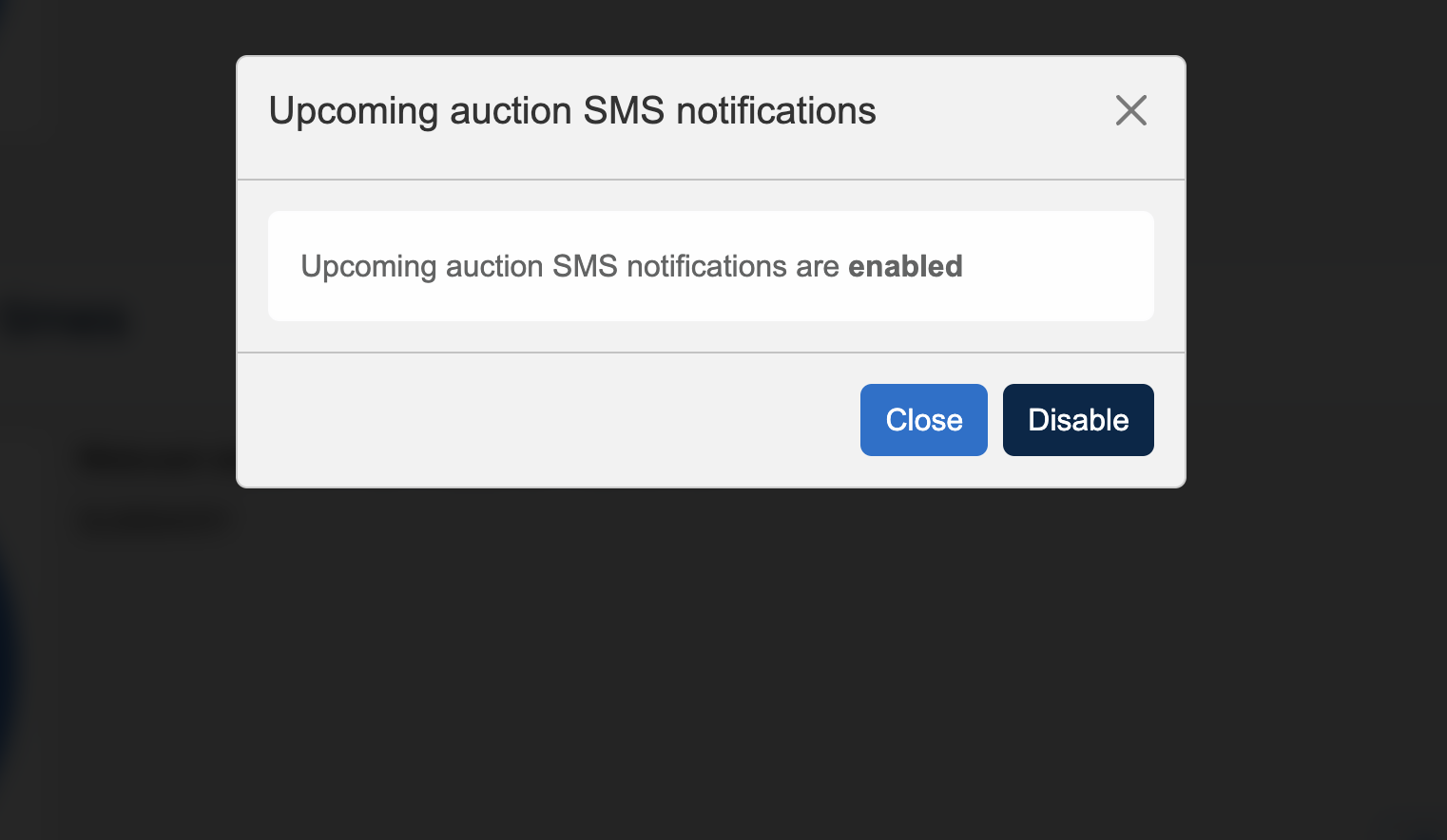Turn off SMS alerts using Disable
The height and width of the screenshot is (840, 1447).
1077,420
